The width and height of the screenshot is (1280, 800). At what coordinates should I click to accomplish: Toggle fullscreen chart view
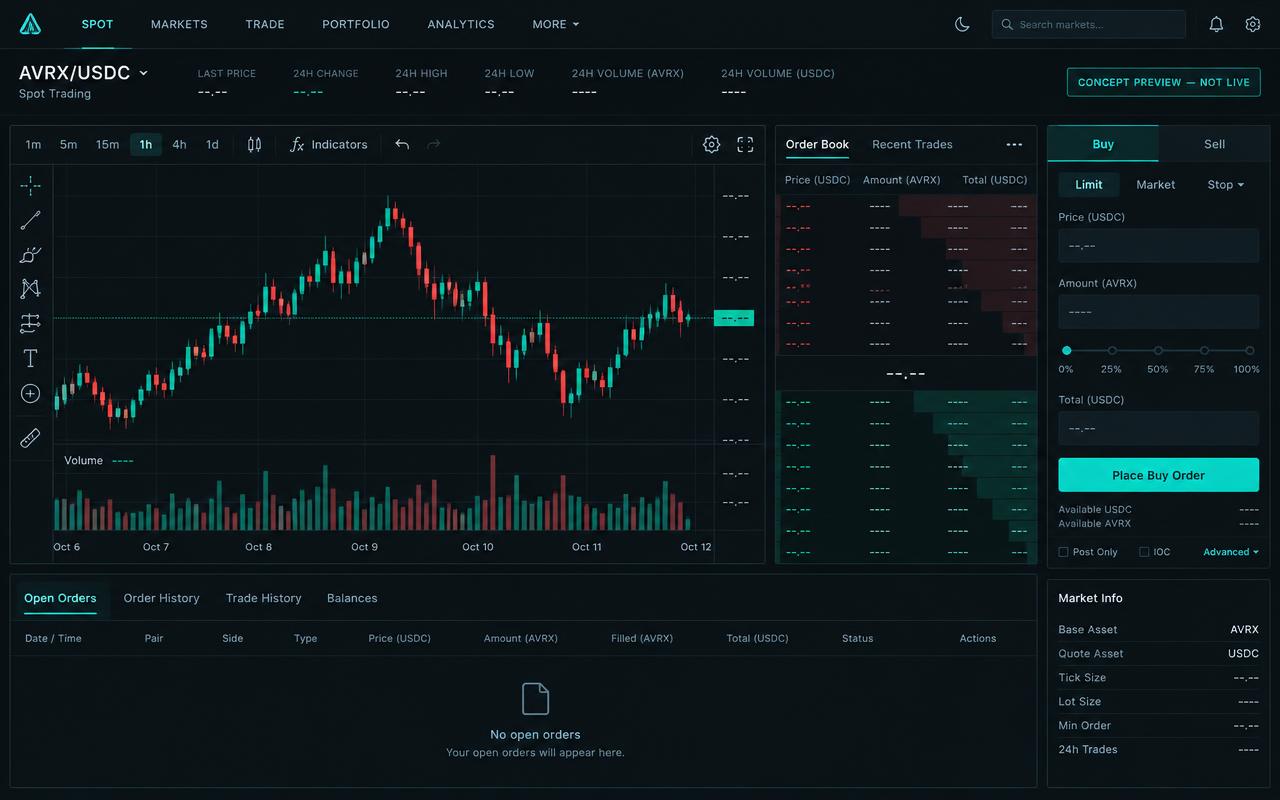click(x=745, y=144)
